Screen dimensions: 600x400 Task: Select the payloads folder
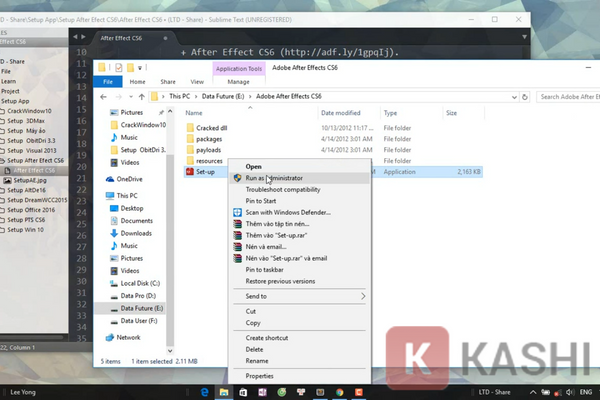click(x=209, y=150)
